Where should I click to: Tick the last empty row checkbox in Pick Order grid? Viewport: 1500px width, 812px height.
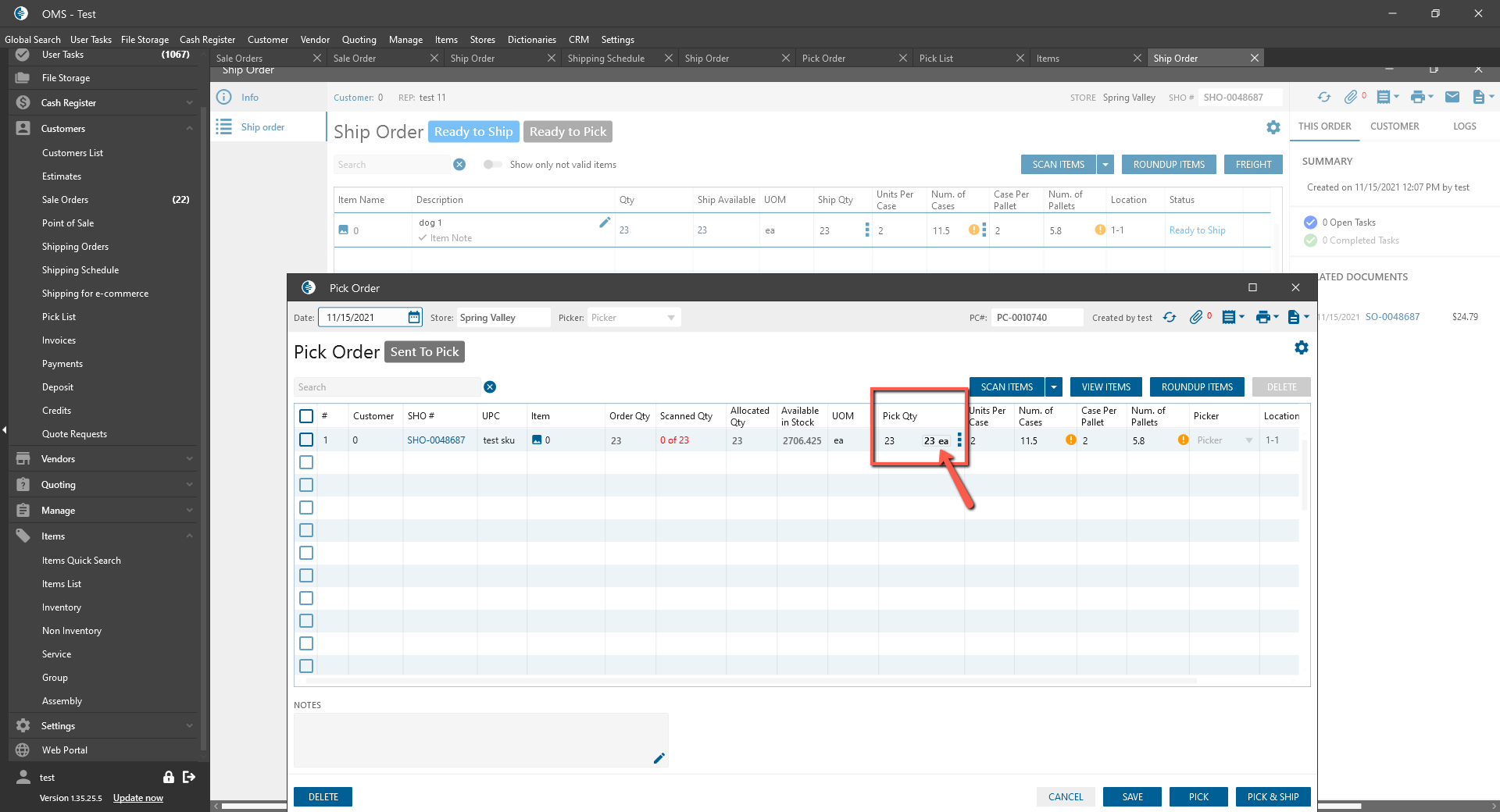[x=306, y=666]
